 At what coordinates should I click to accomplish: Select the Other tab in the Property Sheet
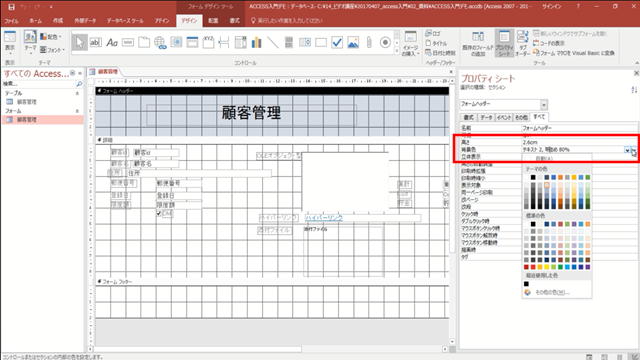(x=521, y=118)
